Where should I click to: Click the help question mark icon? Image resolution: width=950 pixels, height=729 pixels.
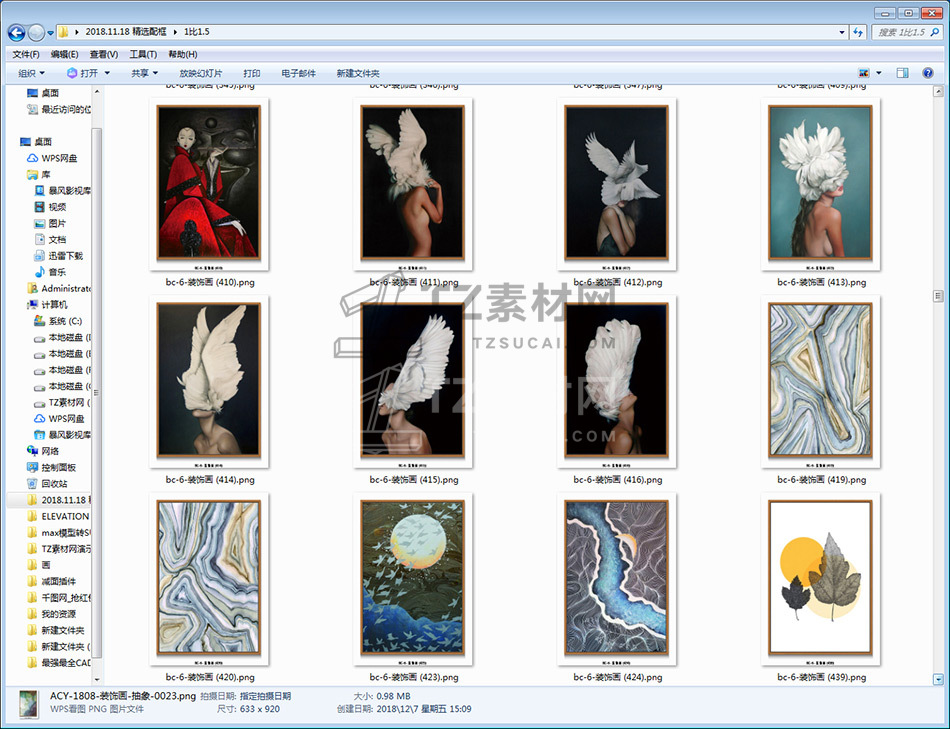click(x=929, y=73)
